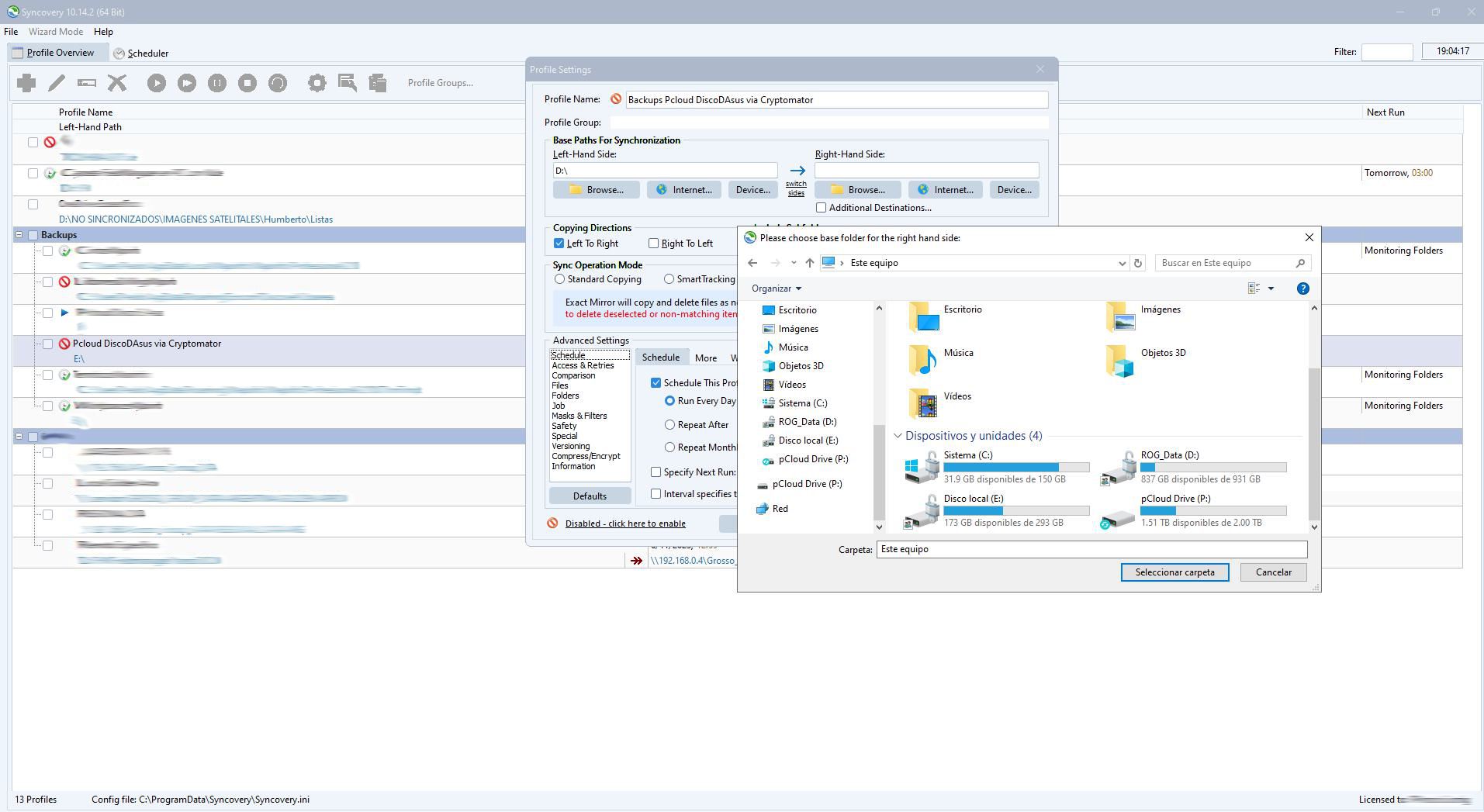1484x812 pixels.
Task: Click the stop profile toolbar icon
Action: point(247,83)
